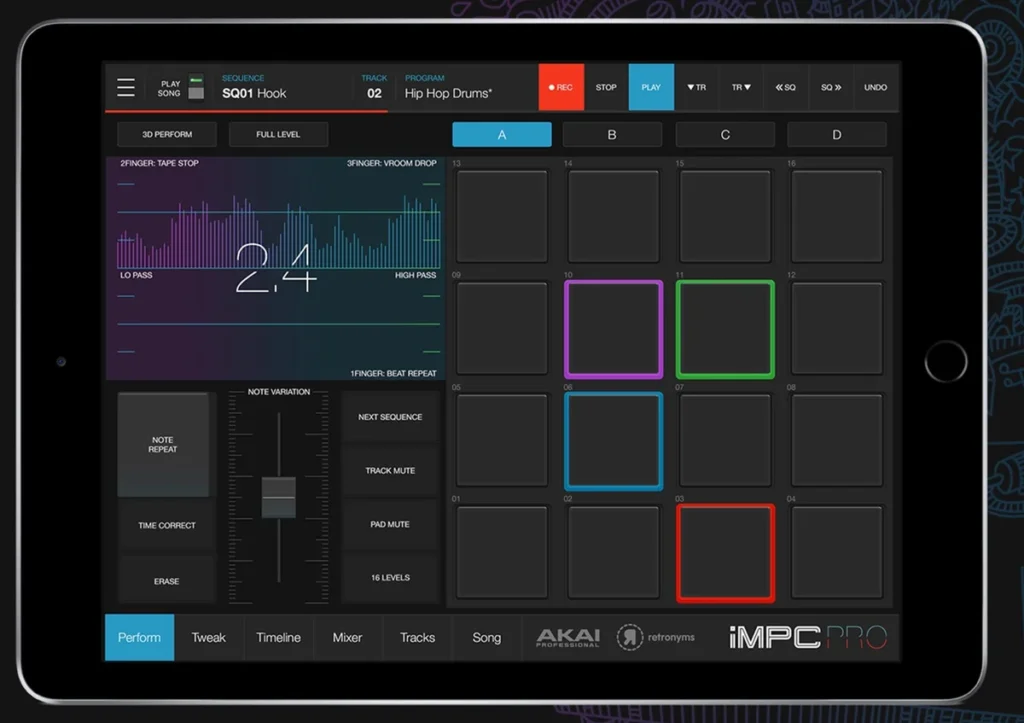Hit the blue-outlined pad 06

613,441
